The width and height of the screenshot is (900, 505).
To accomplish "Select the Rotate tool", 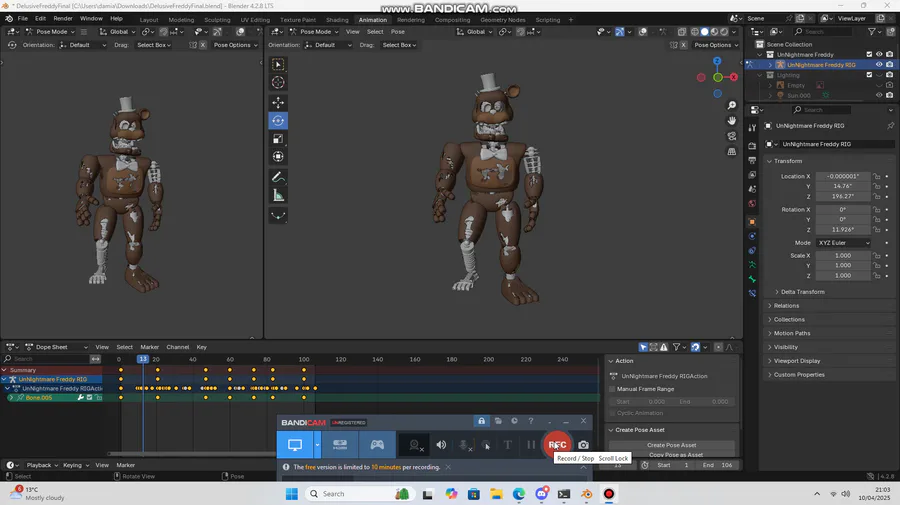I will (278, 121).
